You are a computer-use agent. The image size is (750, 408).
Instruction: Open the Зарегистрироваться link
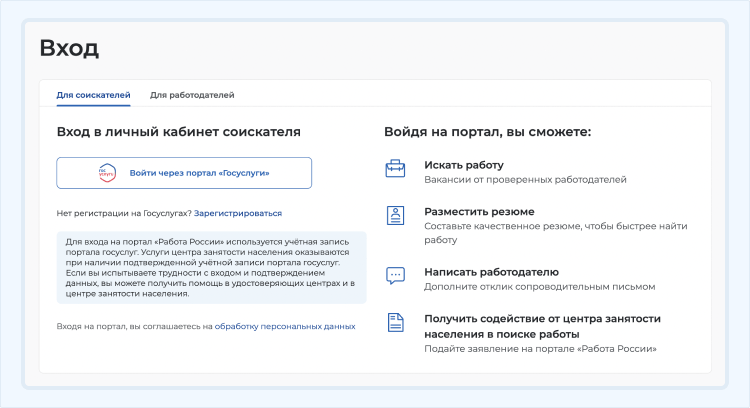[238, 213]
